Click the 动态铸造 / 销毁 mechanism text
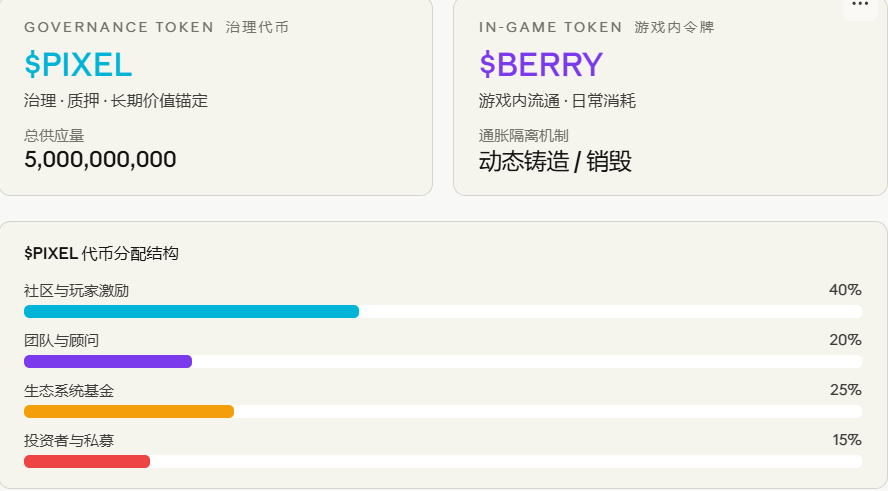 click(555, 161)
